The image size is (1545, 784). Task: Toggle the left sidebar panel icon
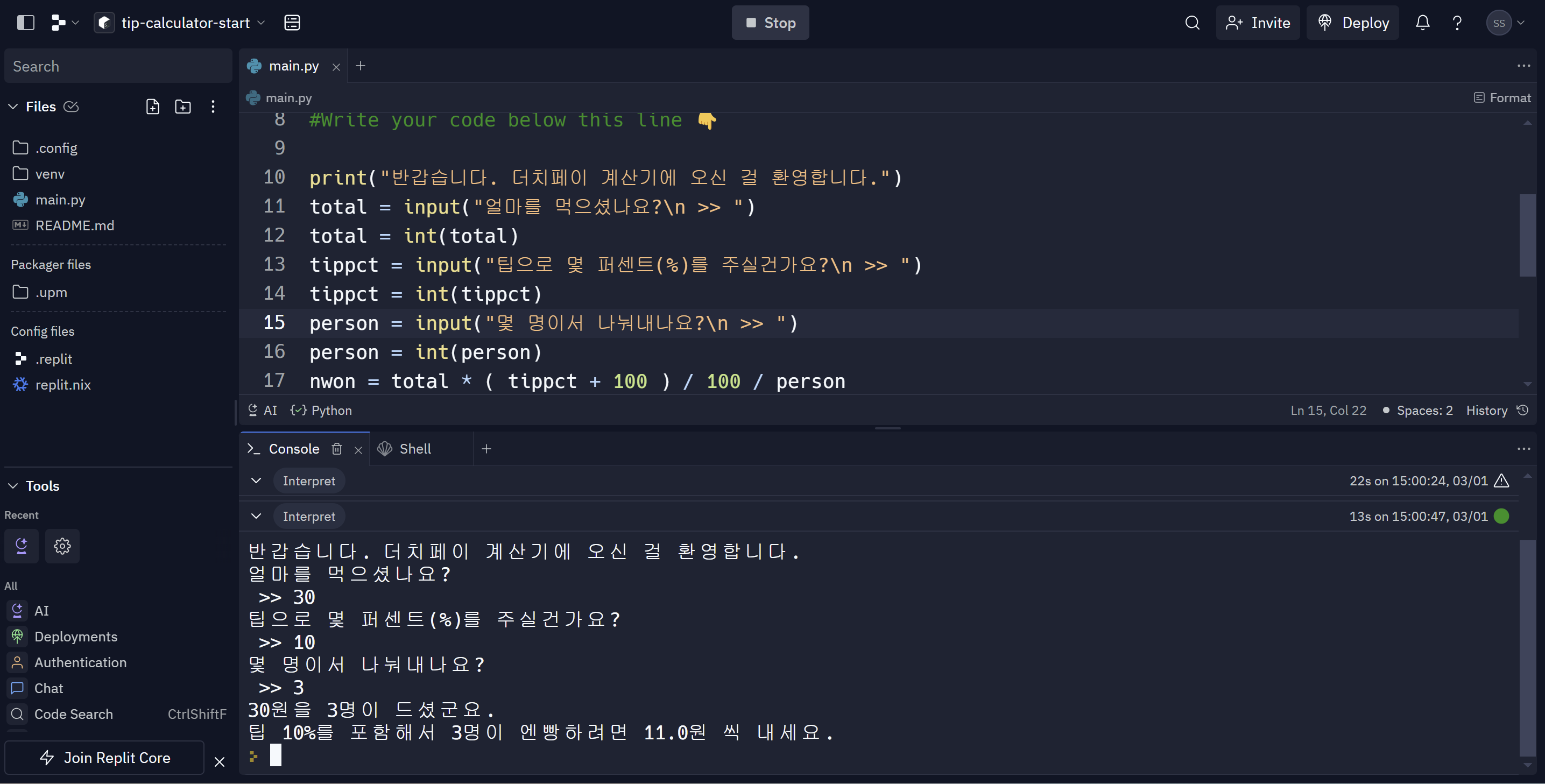(25, 23)
